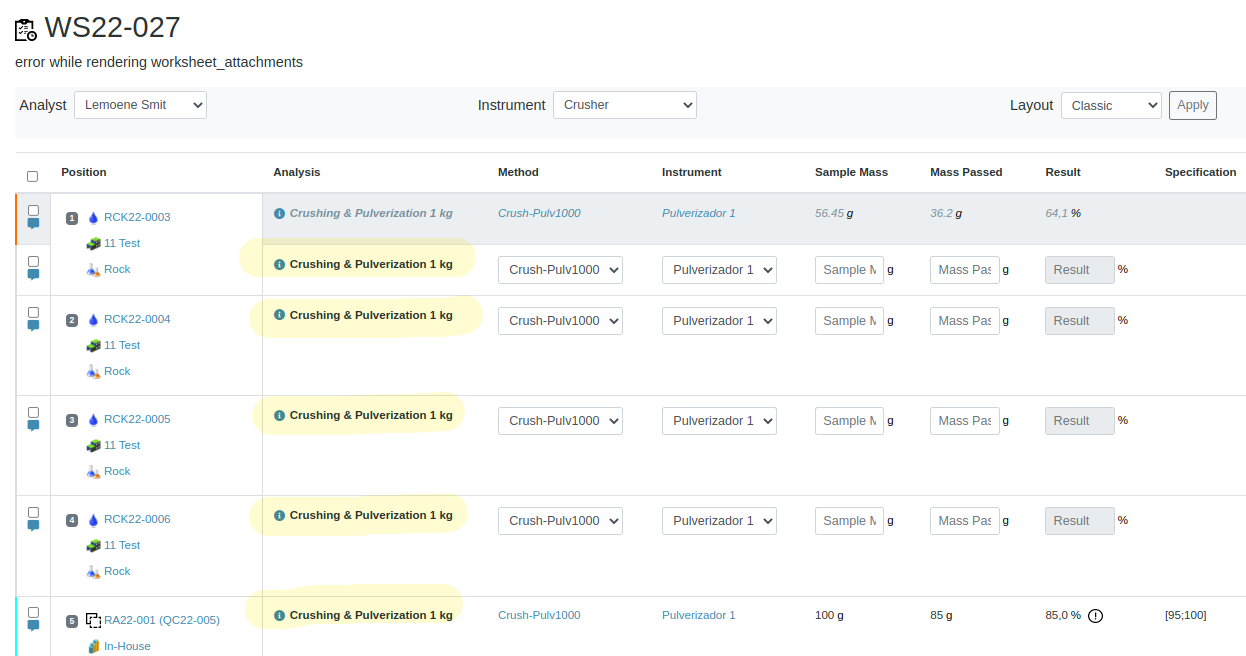Tick the checkbox for the RA22-001 row
Screen dimensions: 1246x656
[x=33, y=612]
